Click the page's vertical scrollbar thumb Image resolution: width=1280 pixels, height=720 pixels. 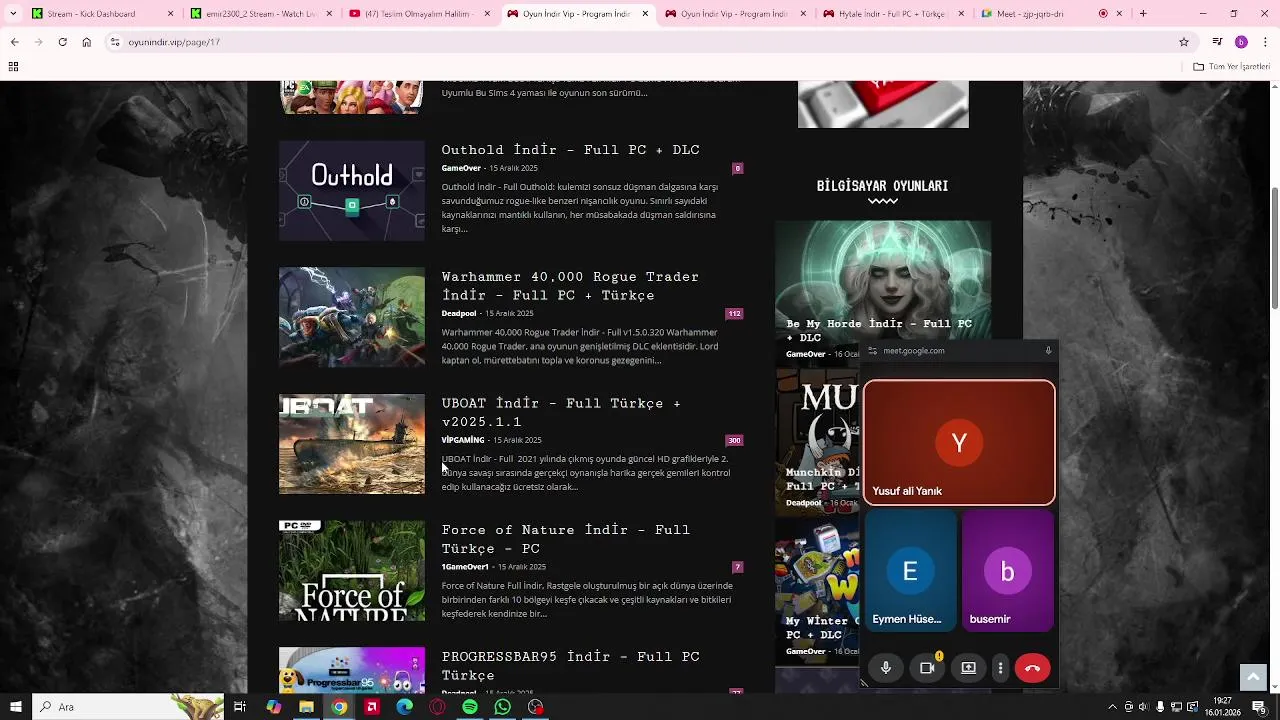(x=1274, y=248)
